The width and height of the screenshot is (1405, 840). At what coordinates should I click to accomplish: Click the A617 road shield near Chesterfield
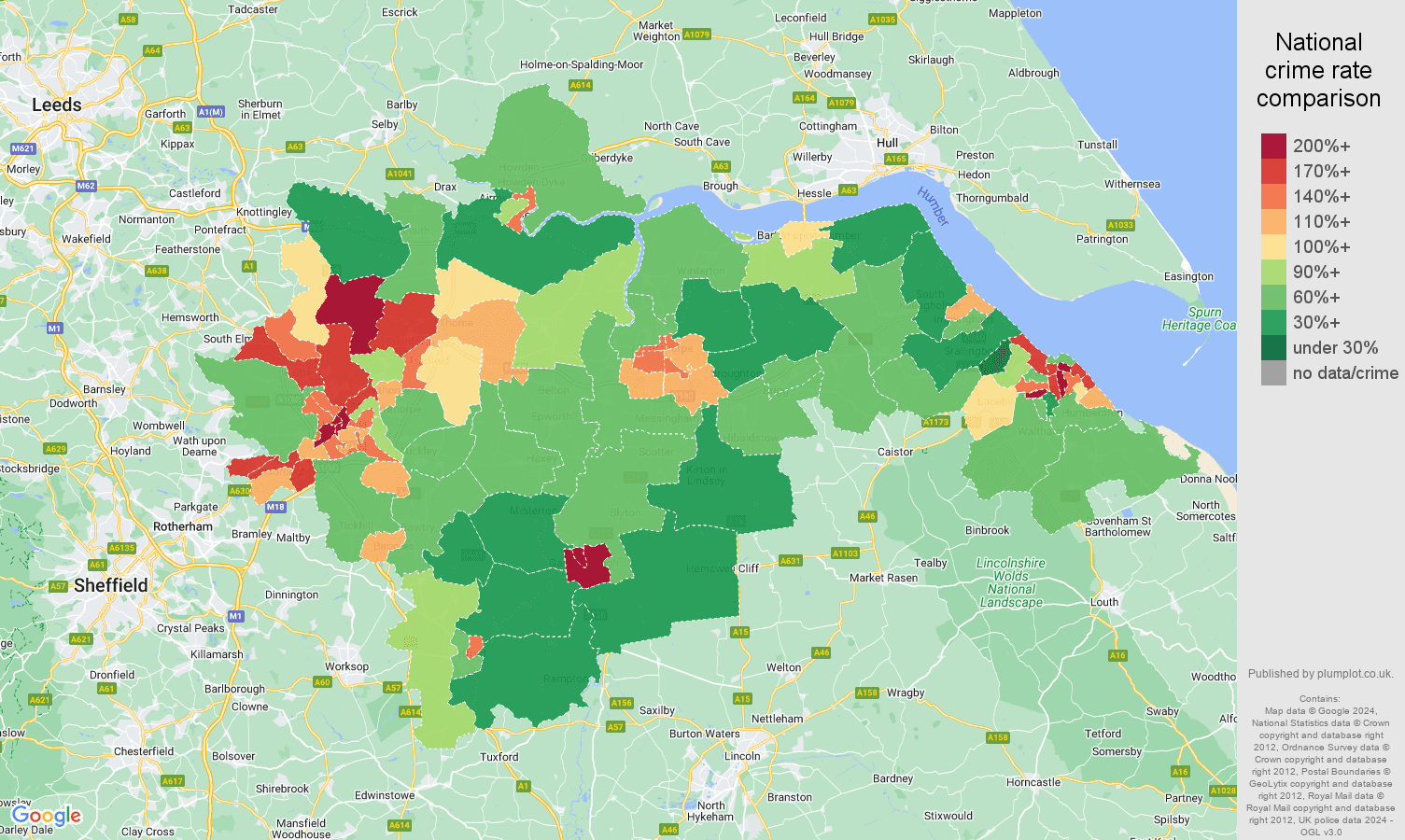click(x=173, y=781)
